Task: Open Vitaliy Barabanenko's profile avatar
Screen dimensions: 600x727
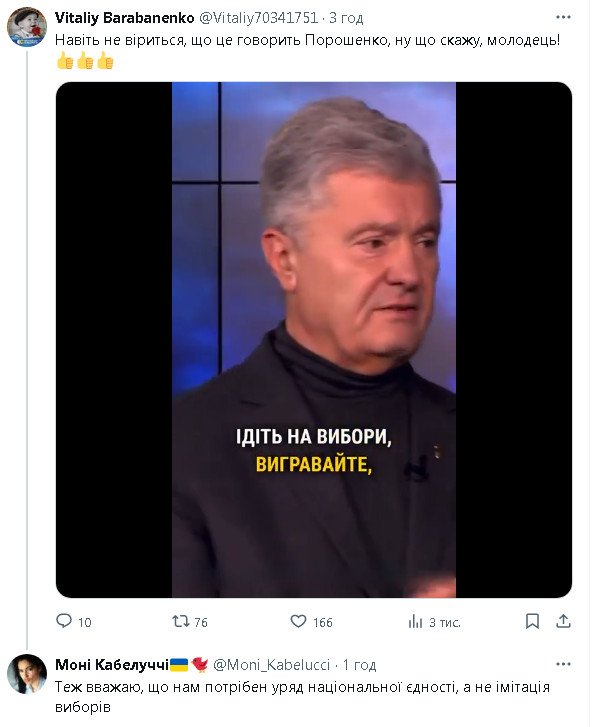Action: pos(27,27)
